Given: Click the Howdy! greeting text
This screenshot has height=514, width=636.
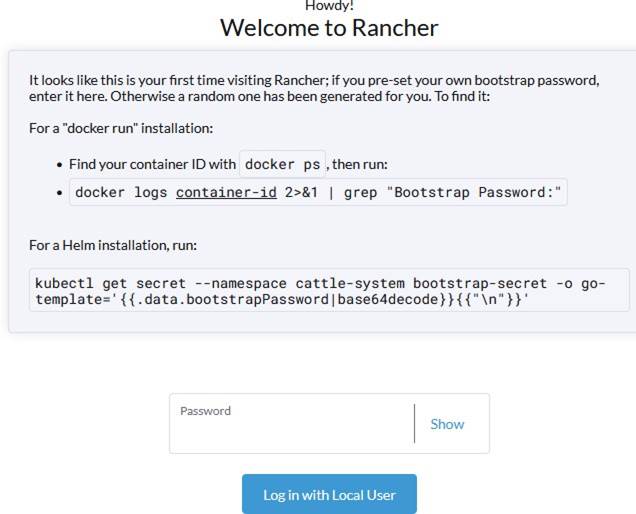Looking at the screenshot, I should click(x=329, y=5).
